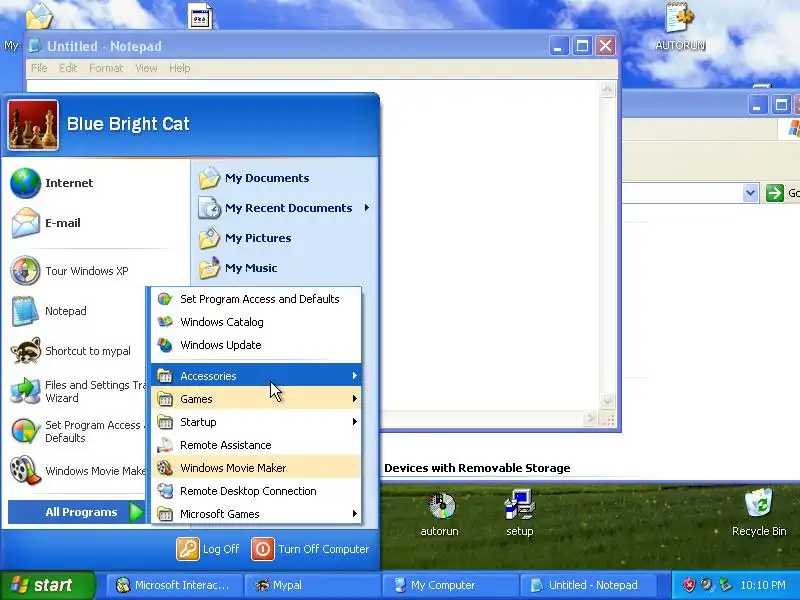Screen dimensions: 800x600
Task: Open the address bar dropdown in My Computer
Action: click(x=750, y=193)
